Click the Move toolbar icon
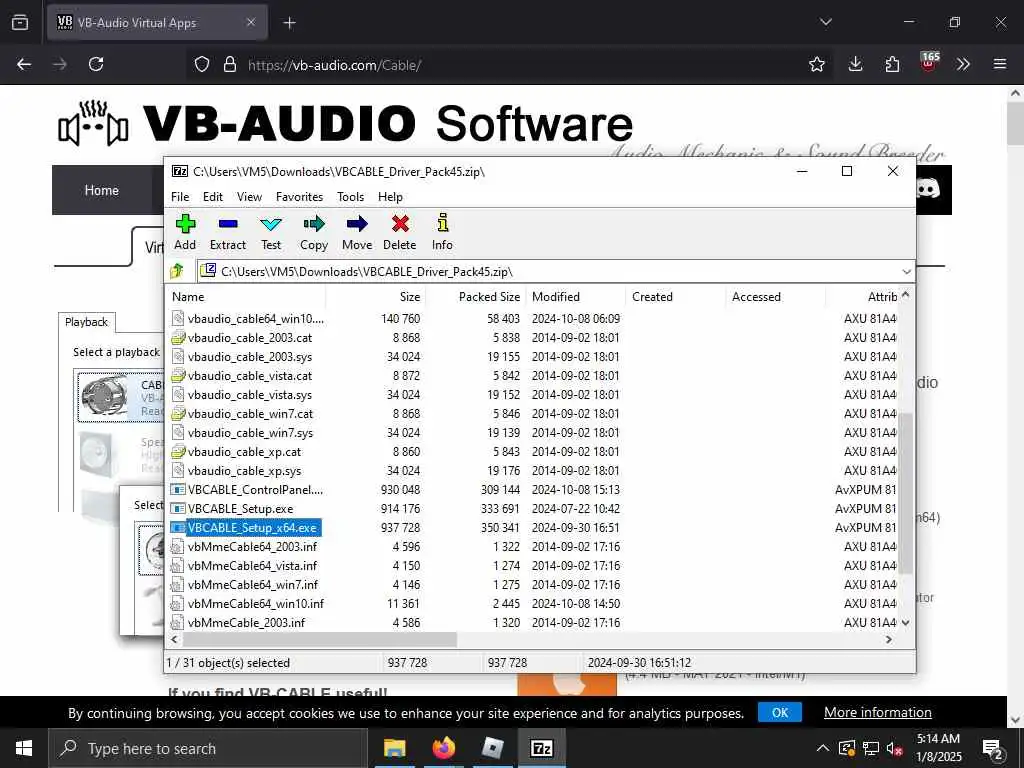Viewport: 1024px width, 768px height. 357,224
